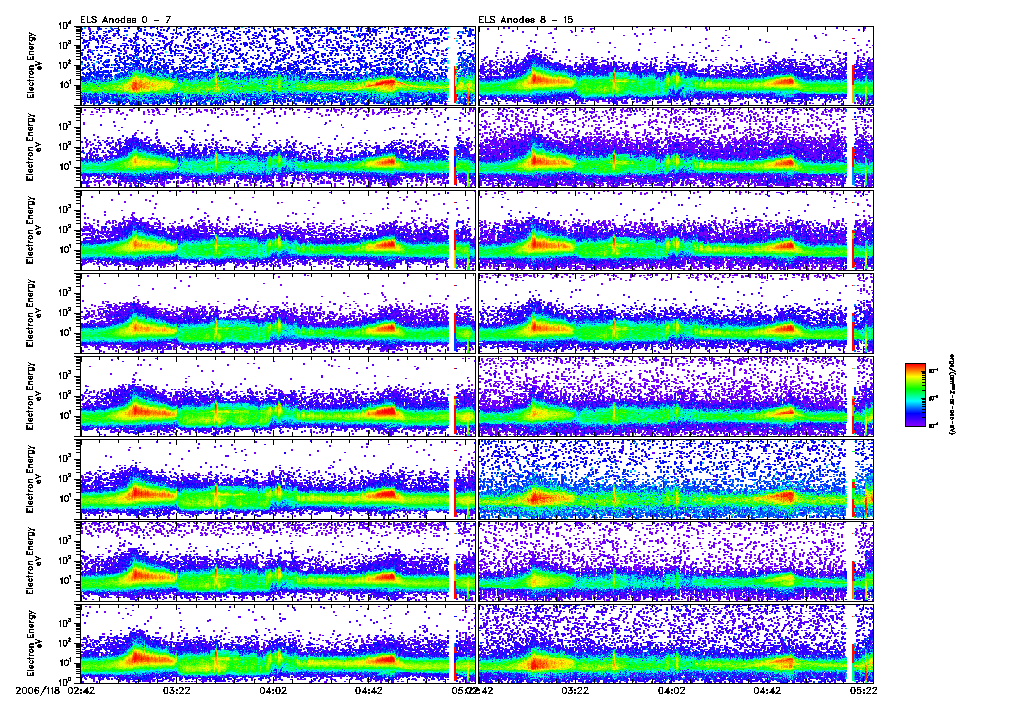Click the "03:22" time tick under Anodes 8 - 15
Viewport: 1024px width, 708px height.
(575, 690)
